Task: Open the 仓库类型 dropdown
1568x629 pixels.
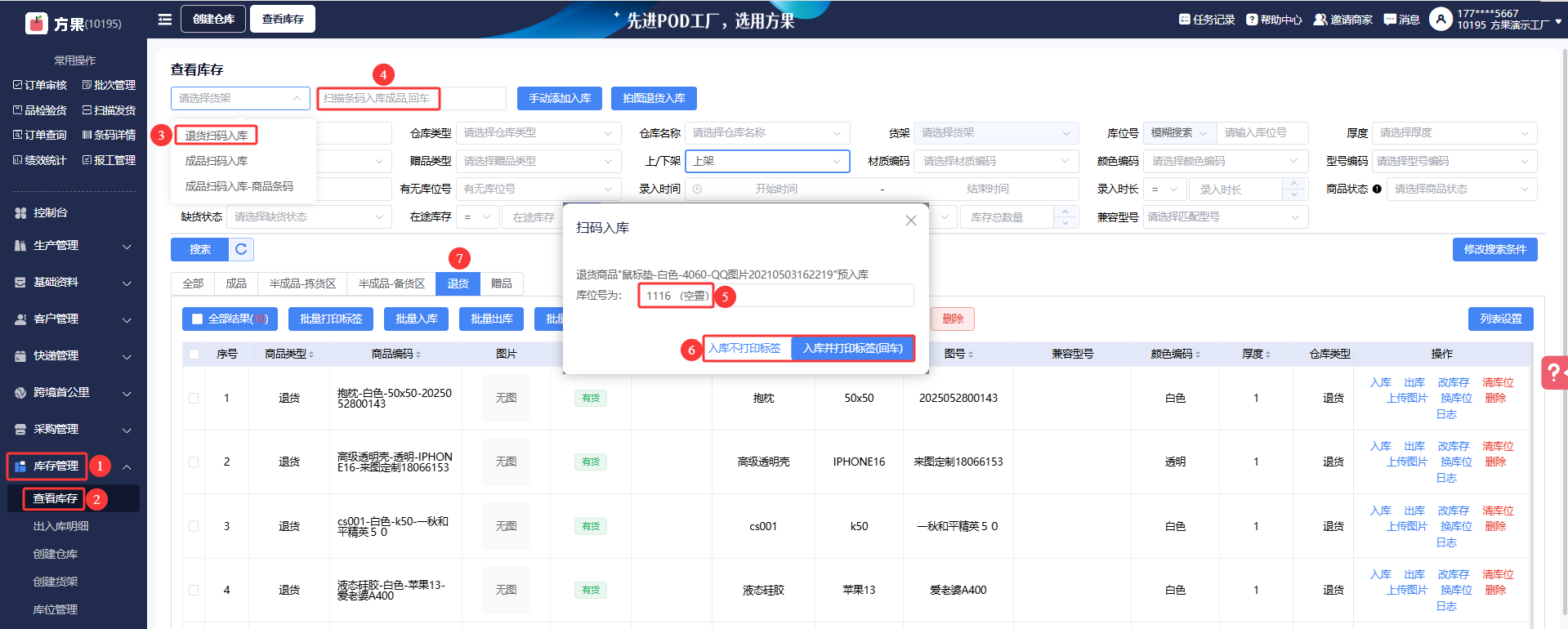Action: (538, 133)
